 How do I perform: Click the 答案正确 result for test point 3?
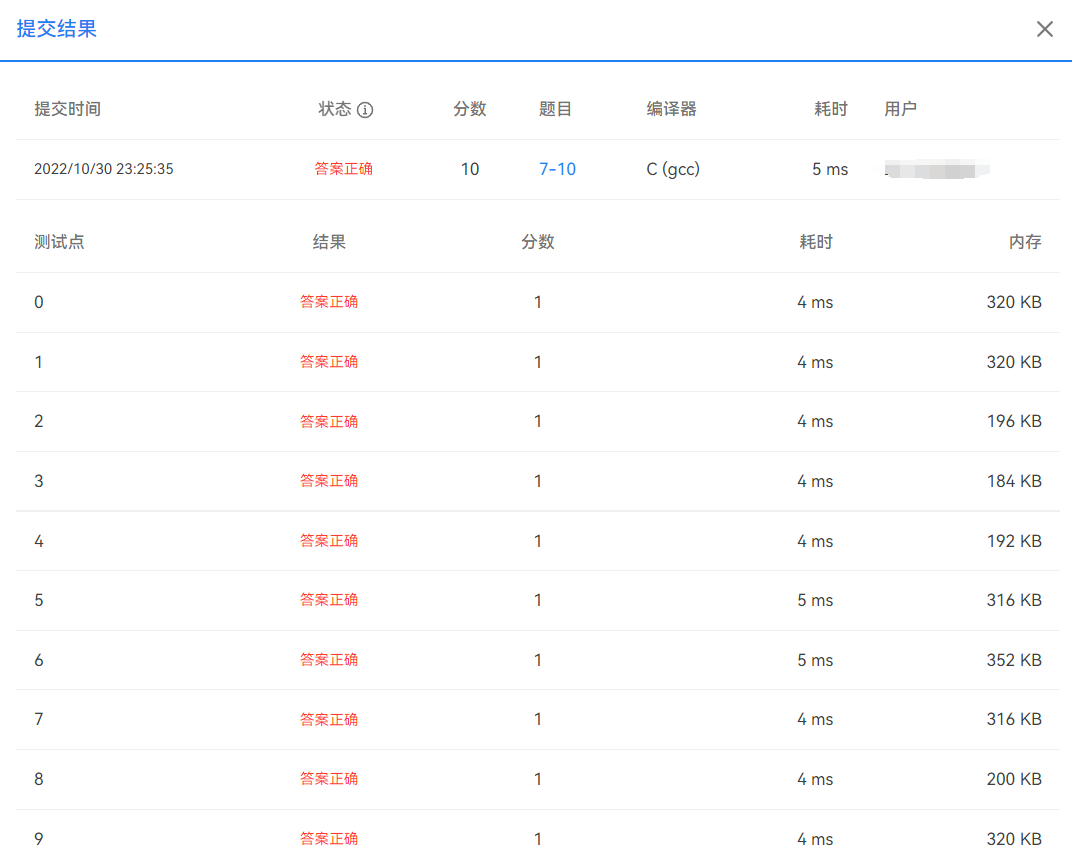[x=329, y=481]
